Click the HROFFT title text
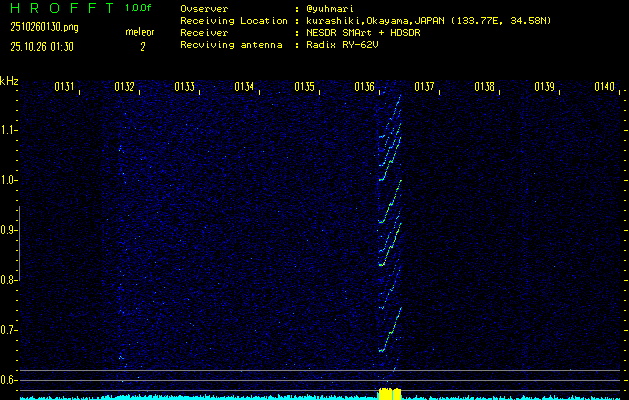The width and height of the screenshot is (629, 400). click(60, 8)
